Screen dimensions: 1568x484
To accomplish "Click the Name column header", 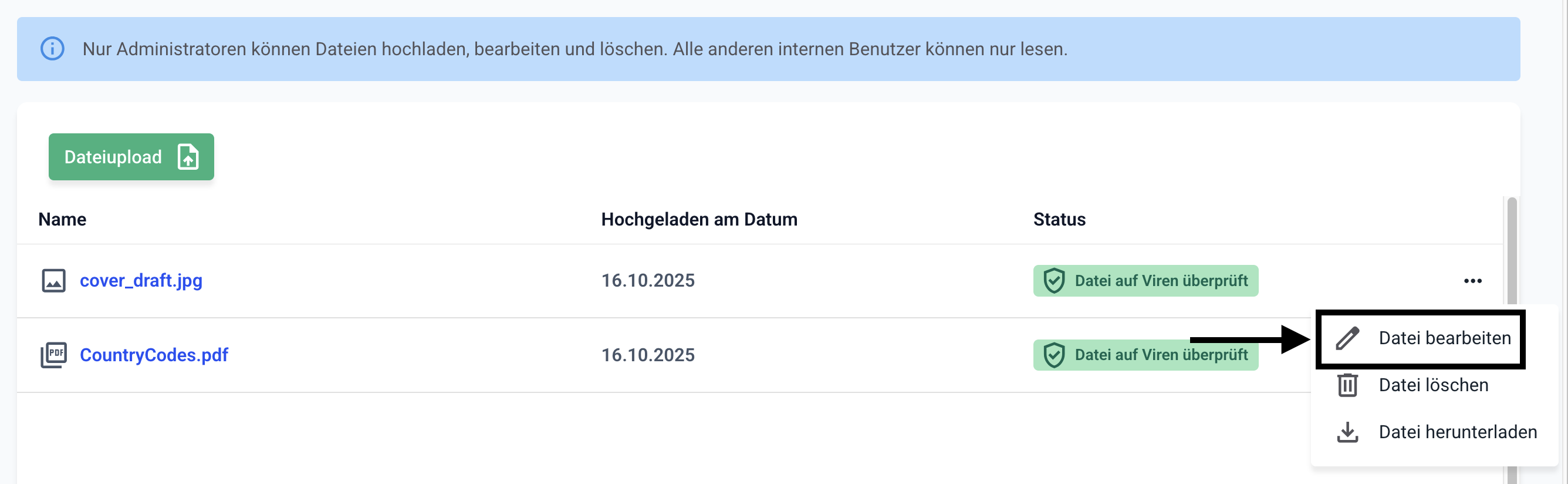I will 62,220.
